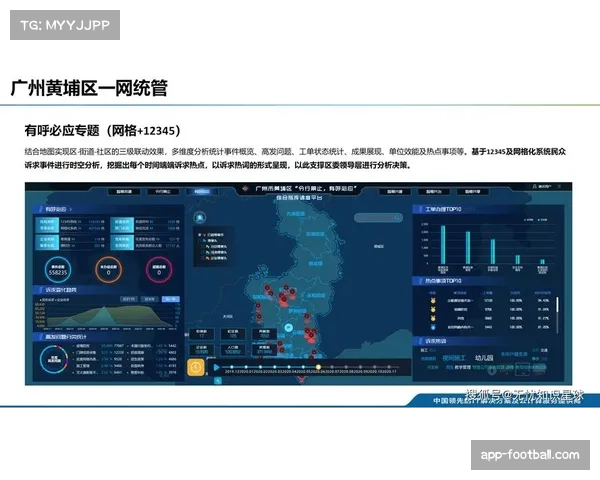Click the blue medal icon in the fourth table row
Image resolution: width=600 pixels, height=480 pixels.
point(433,327)
